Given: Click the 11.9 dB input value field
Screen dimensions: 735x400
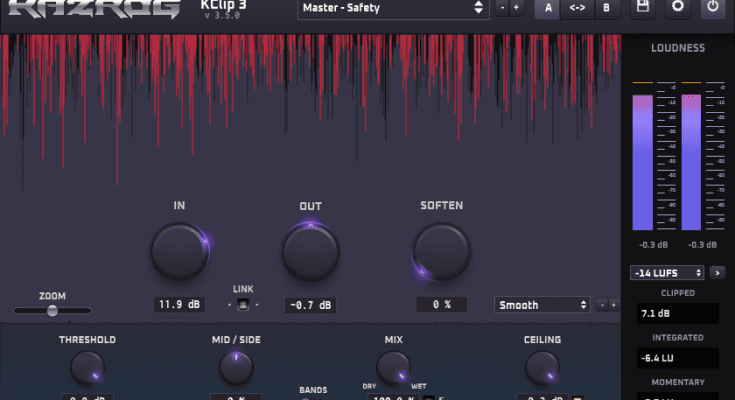Looking at the screenshot, I should [x=180, y=305].
